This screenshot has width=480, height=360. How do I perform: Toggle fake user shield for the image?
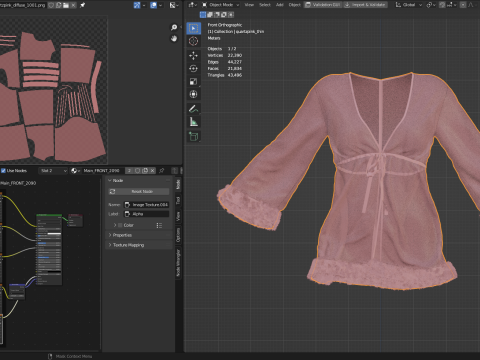[x=51, y=5]
